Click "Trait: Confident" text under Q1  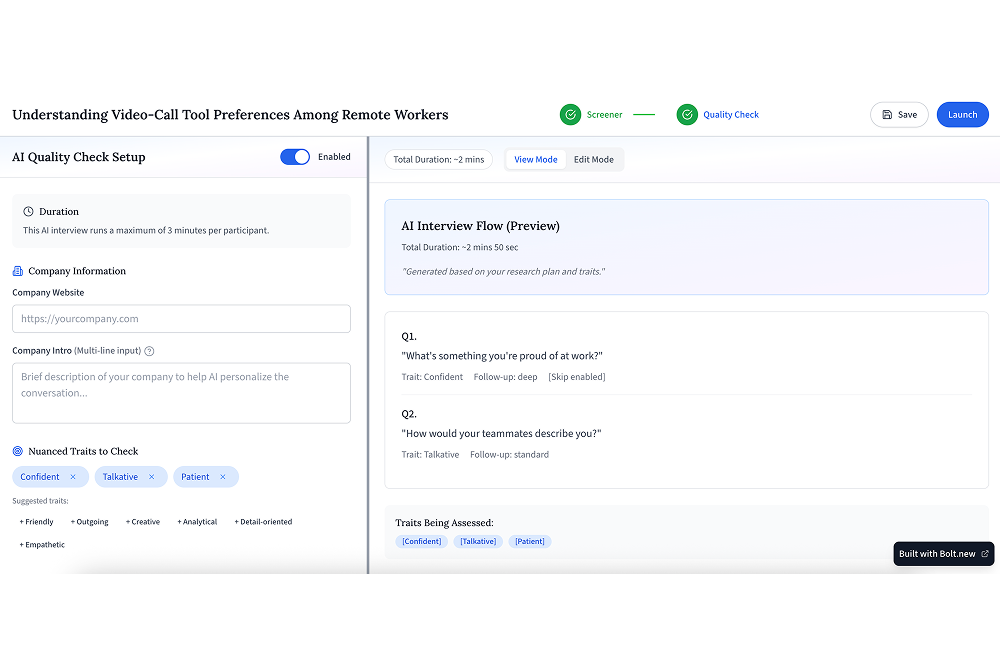pos(432,377)
